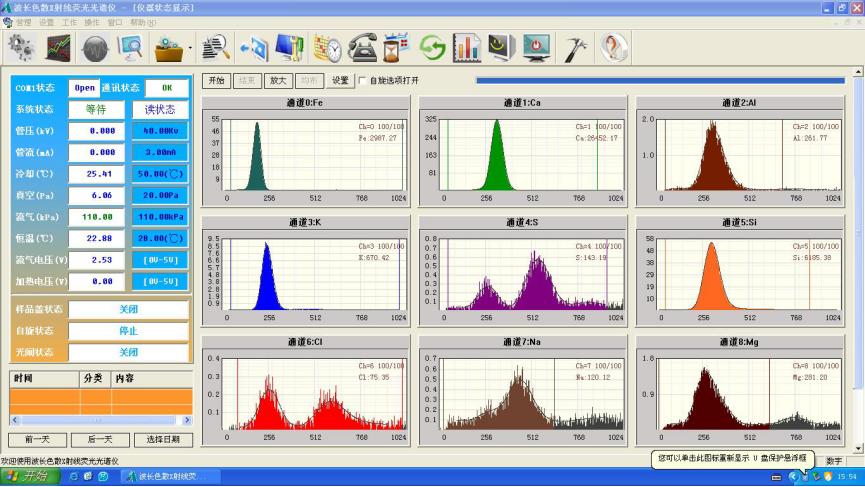865x487 pixels.
Task: Click the 样品盖状态 关闭 field
Action: 129,309
